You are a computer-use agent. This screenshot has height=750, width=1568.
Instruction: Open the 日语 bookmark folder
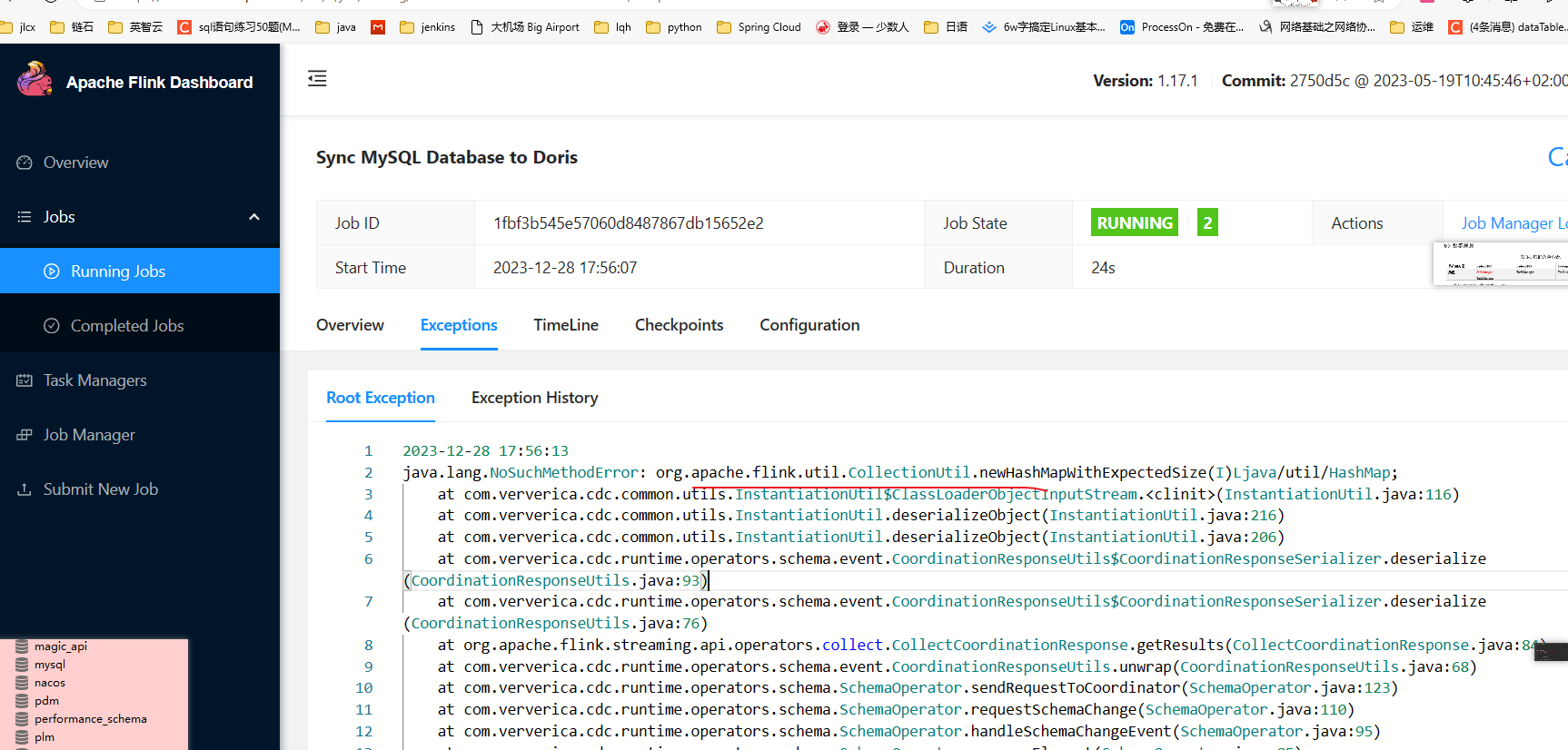(946, 27)
